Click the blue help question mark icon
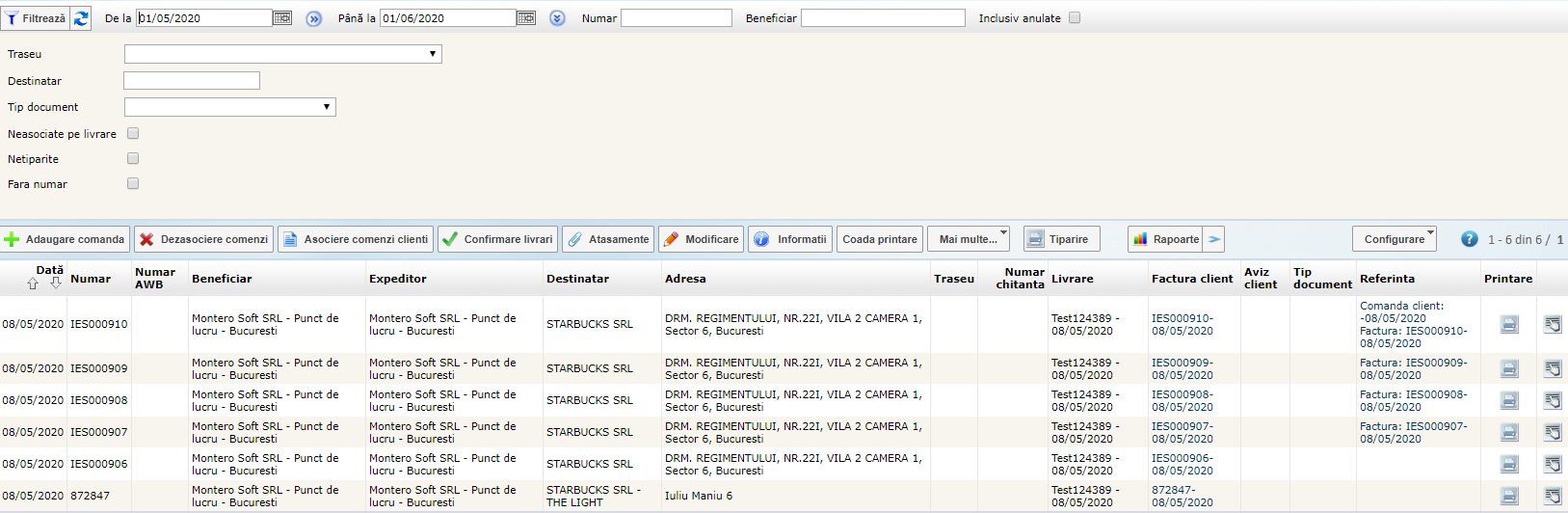1568x513 pixels. point(1469,239)
